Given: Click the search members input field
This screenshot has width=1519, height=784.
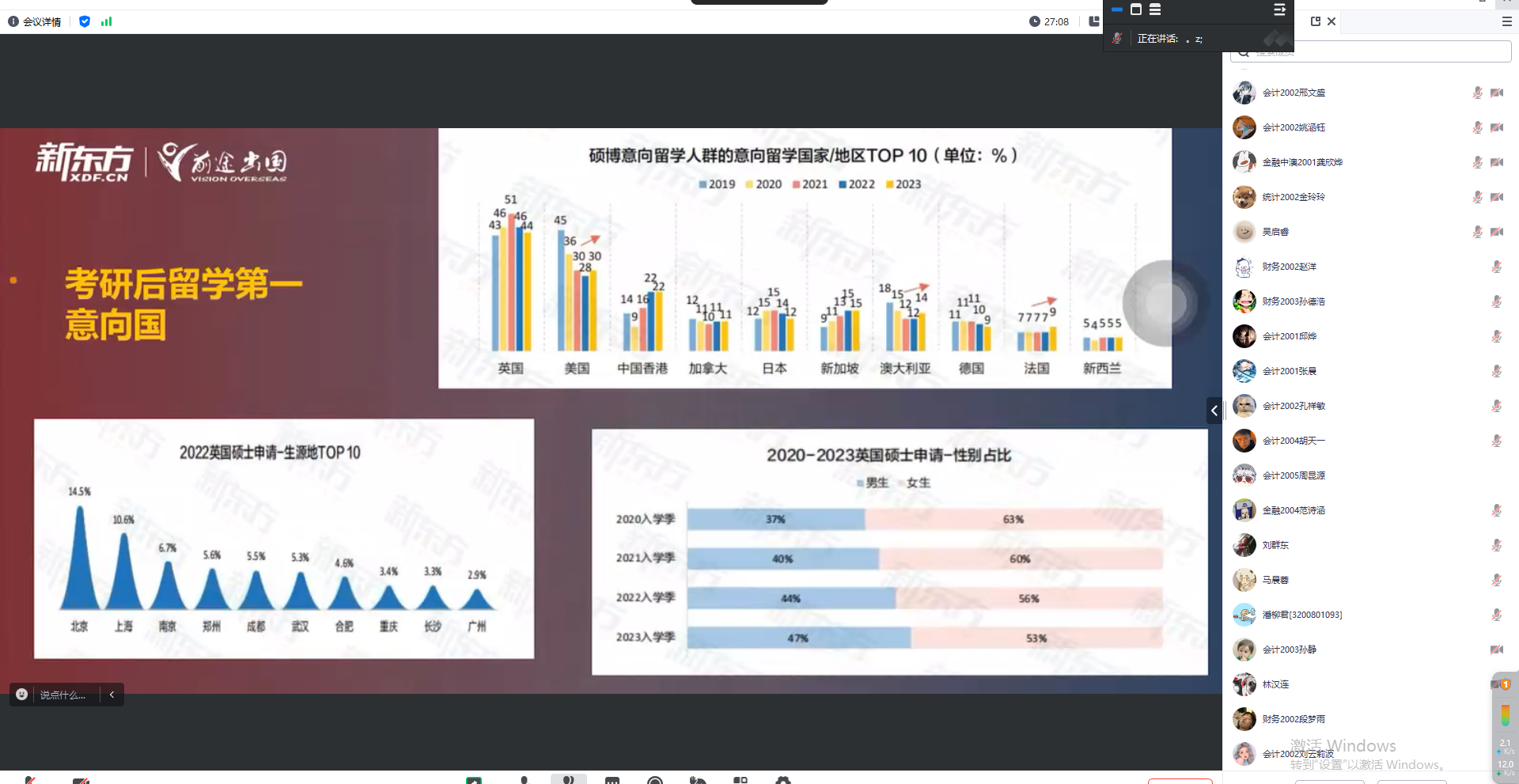Looking at the screenshot, I should [x=1377, y=52].
